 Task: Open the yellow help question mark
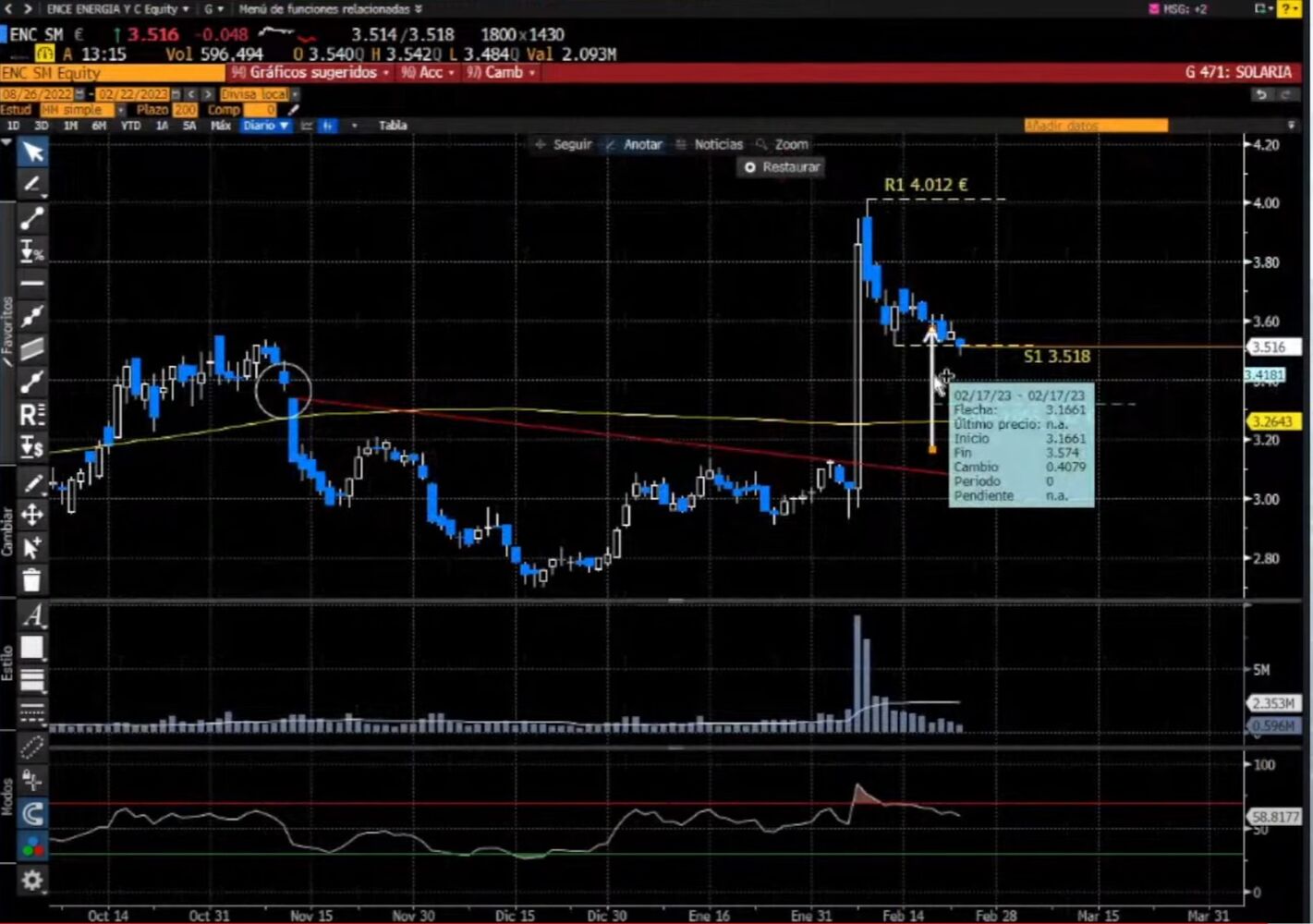tap(1288, 9)
